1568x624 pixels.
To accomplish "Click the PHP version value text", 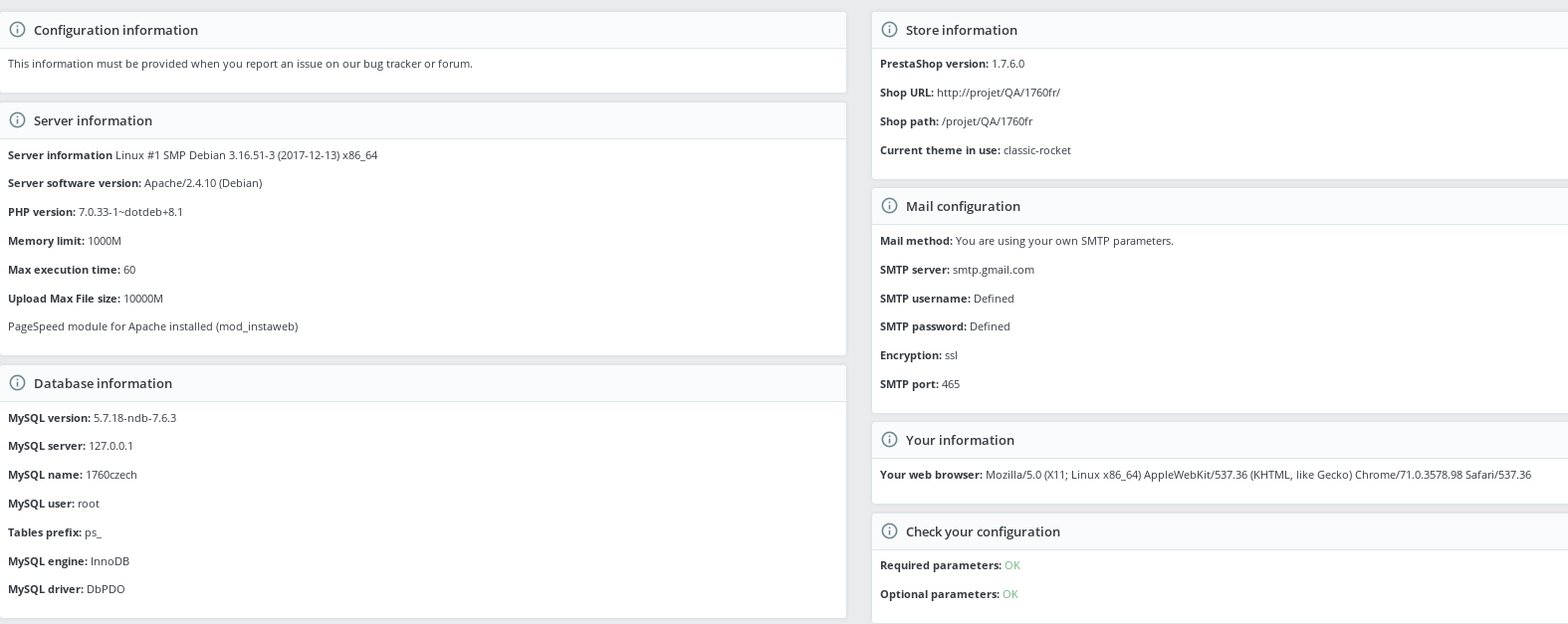I will point(130,212).
